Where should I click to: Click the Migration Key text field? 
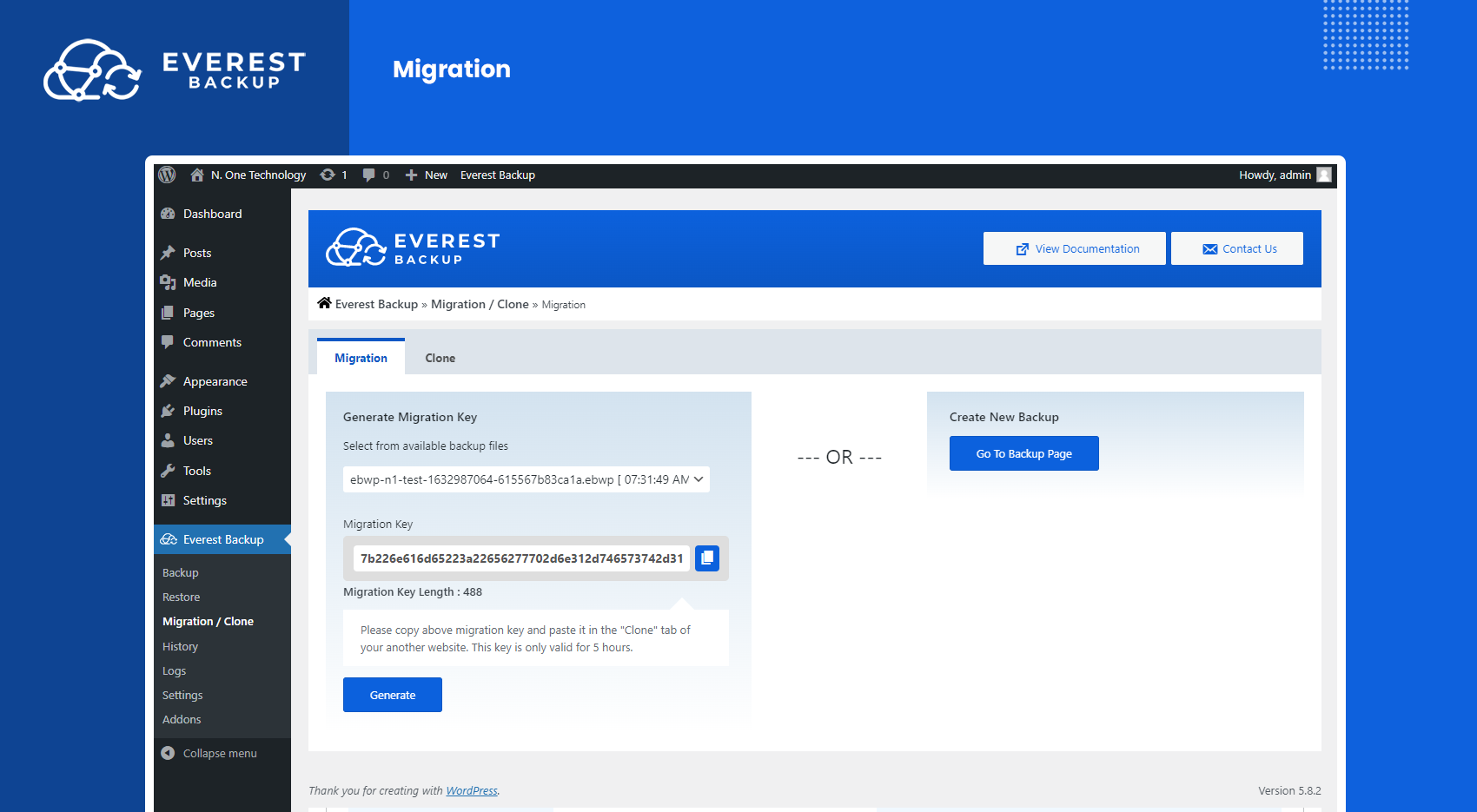tap(521, 558)
